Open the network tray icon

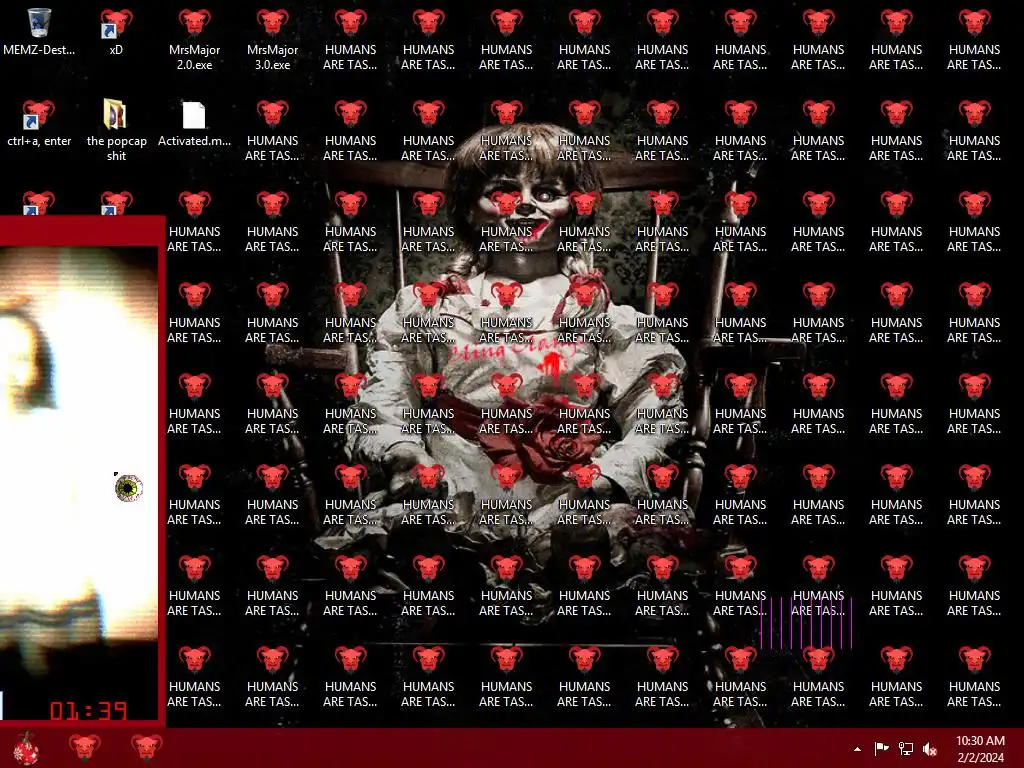pyautogui.click(x=906, y=748)
